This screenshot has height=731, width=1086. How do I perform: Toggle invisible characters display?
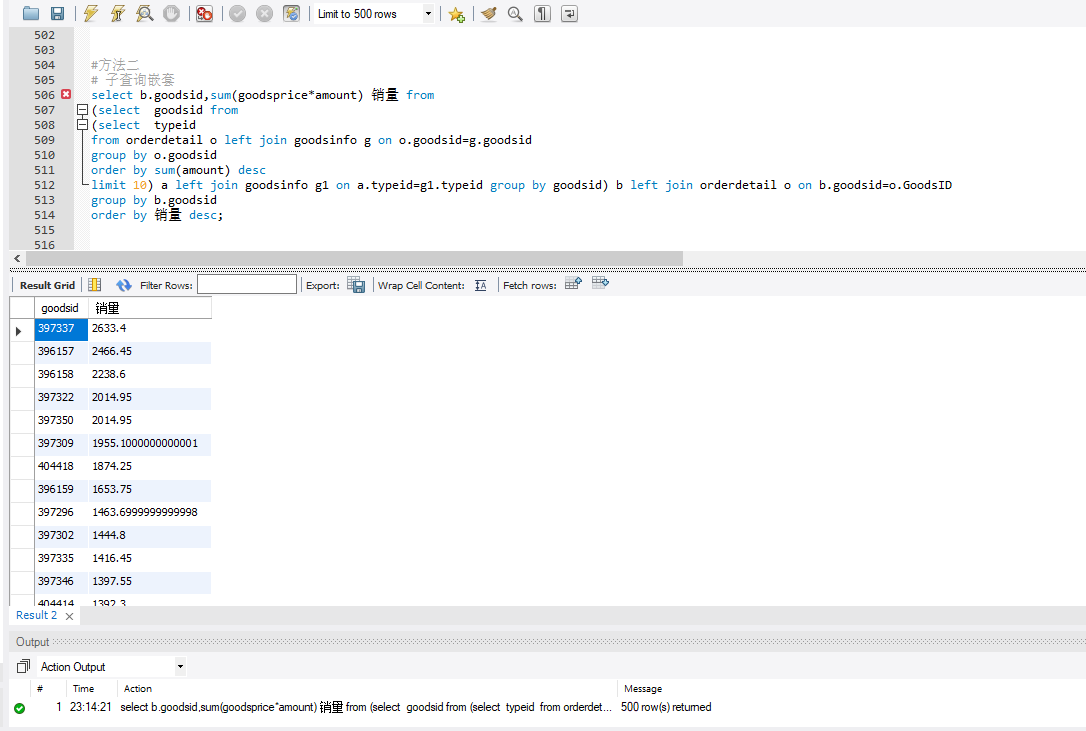(542, 14)
